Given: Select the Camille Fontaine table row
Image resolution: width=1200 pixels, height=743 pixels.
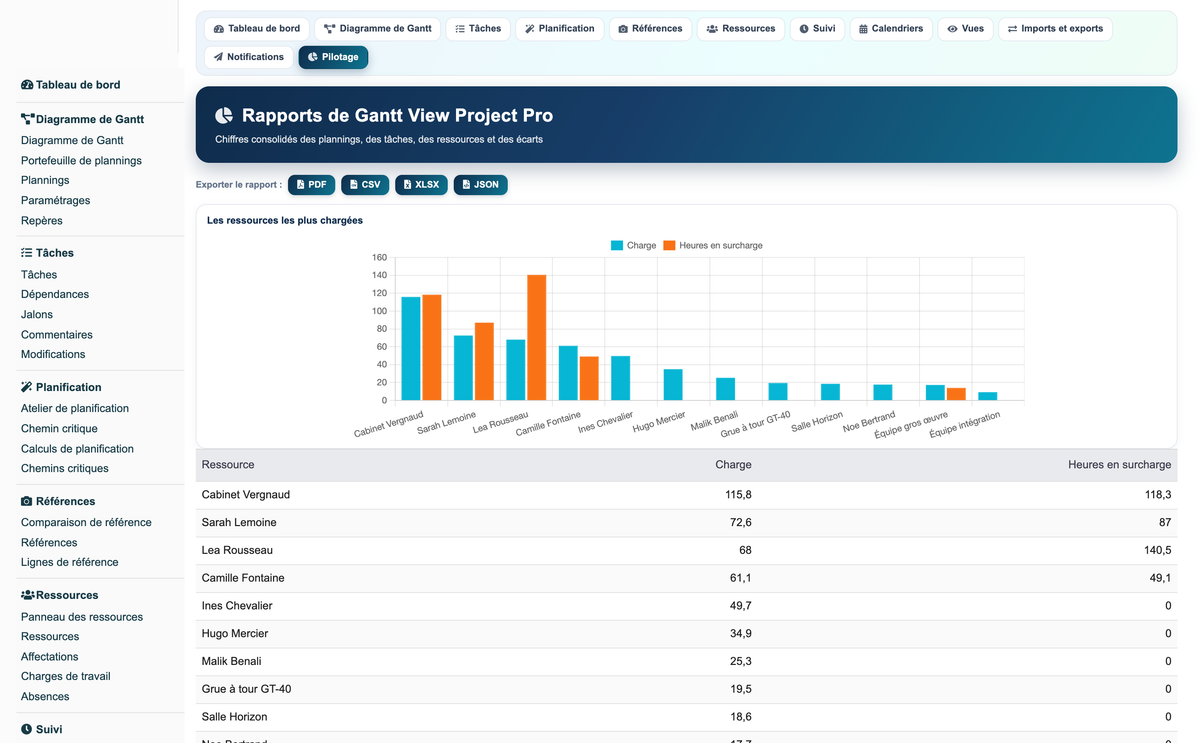Looking at the screenshot, I should (686, 578).
